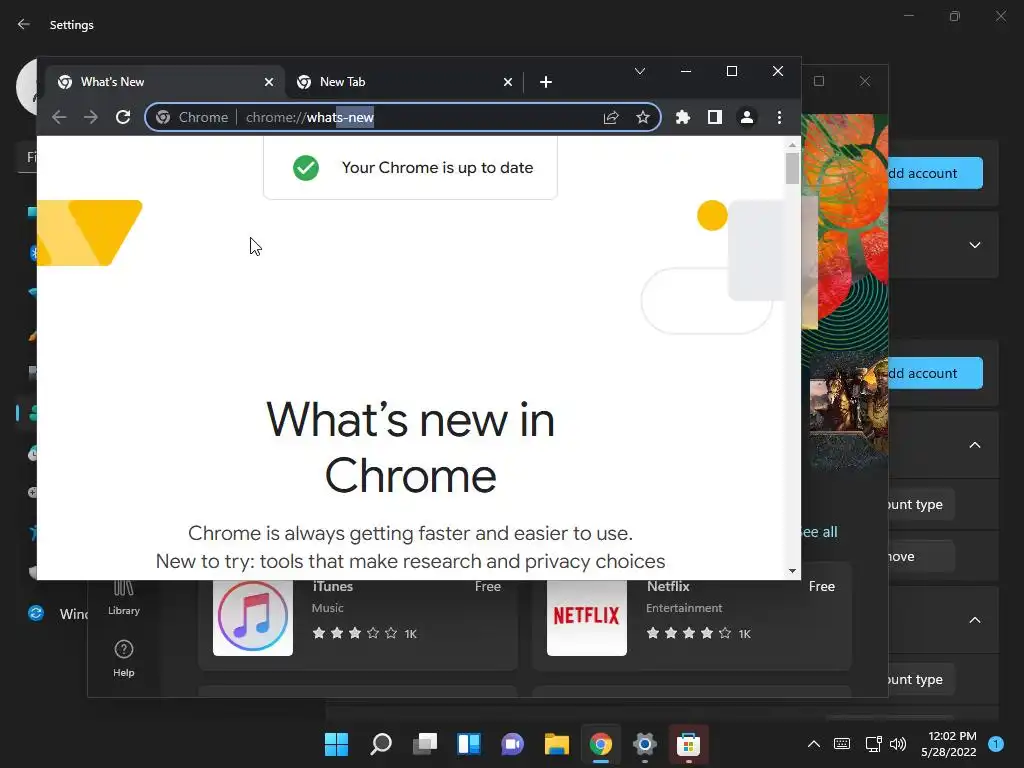
Task: Click the Chrome taskbar icon
Action: click(601, 744)
